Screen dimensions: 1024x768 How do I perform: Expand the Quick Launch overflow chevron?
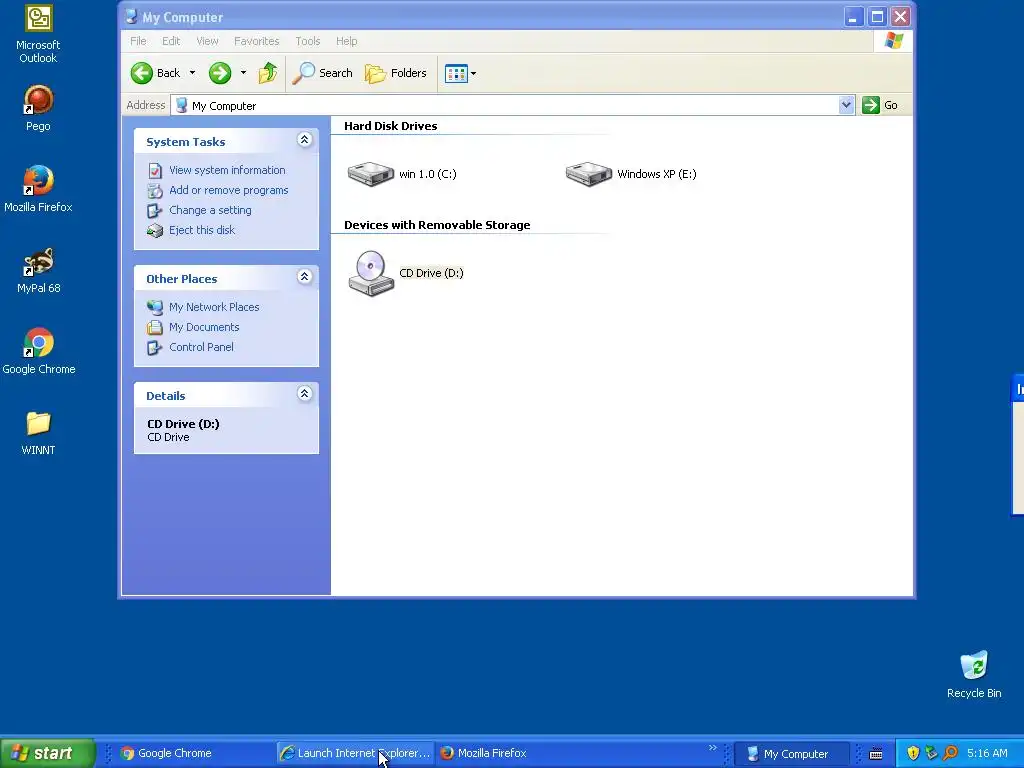[712, 748]
